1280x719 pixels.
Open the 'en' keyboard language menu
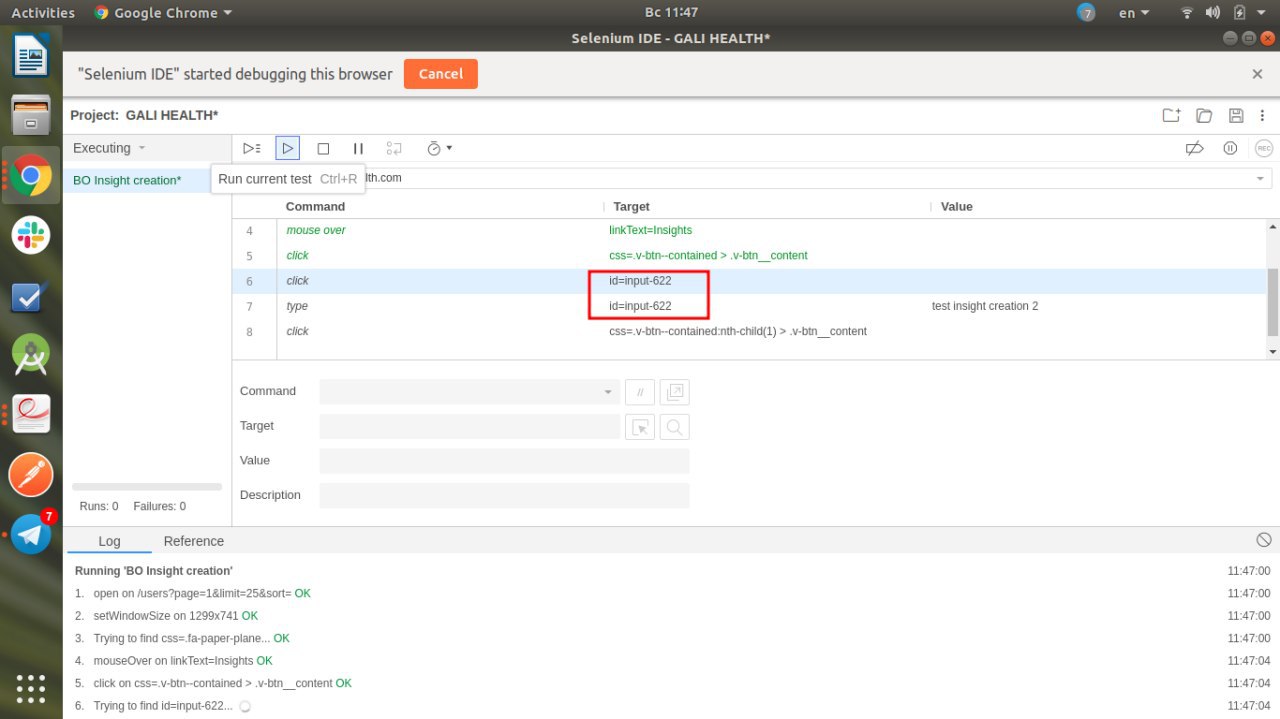pos(1134,13)
